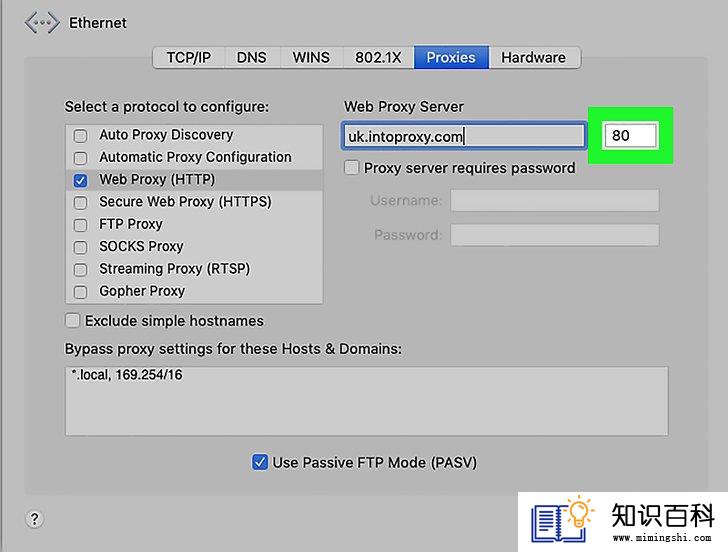The image size is (728, 552).
Task: Disable Use Passive FTP Mode (PASV)
Action: 260,462
